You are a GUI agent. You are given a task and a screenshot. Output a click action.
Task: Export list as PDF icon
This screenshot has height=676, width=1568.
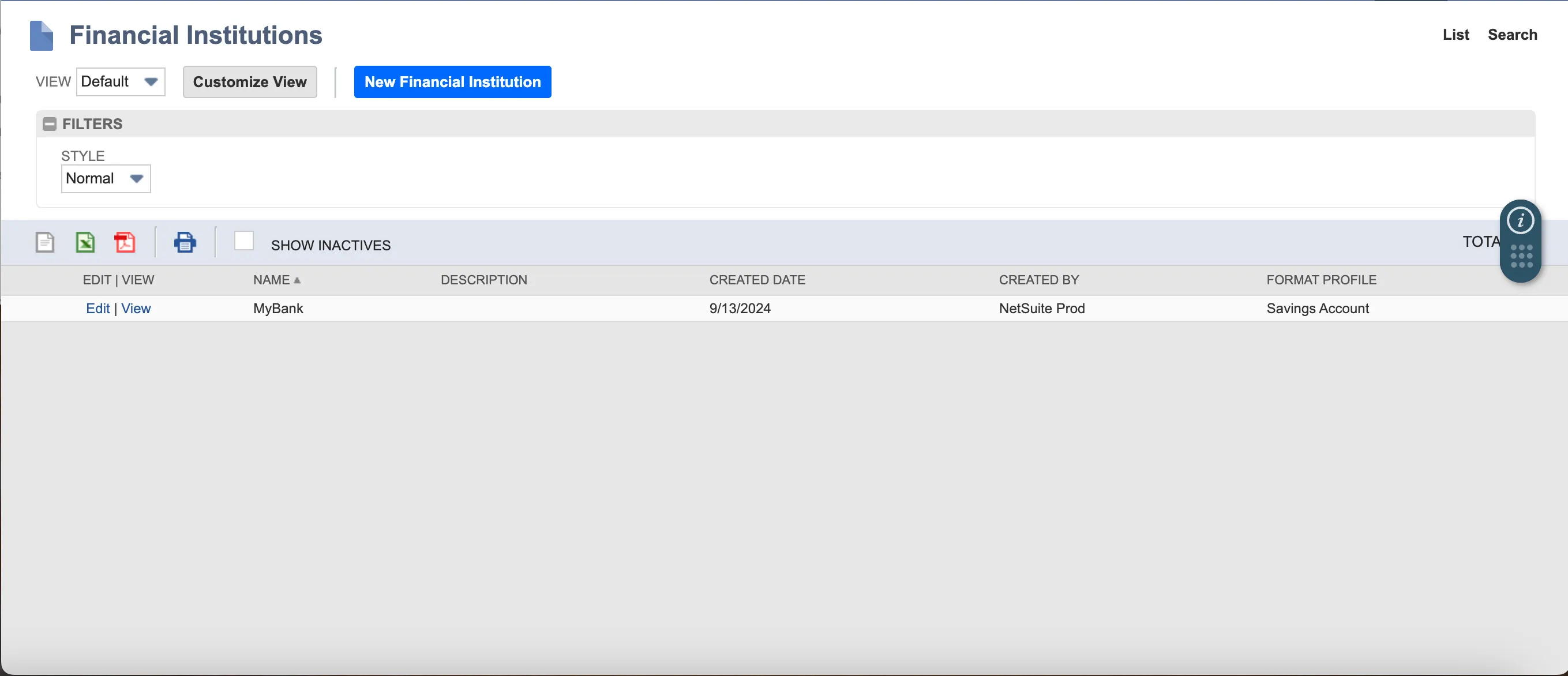click(125, 242)
